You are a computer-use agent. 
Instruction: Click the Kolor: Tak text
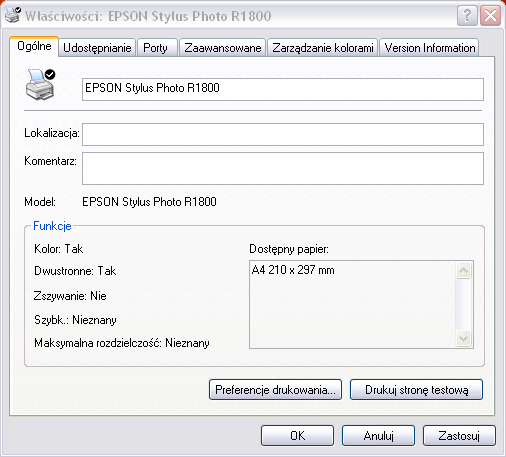[x=58, y=249]
